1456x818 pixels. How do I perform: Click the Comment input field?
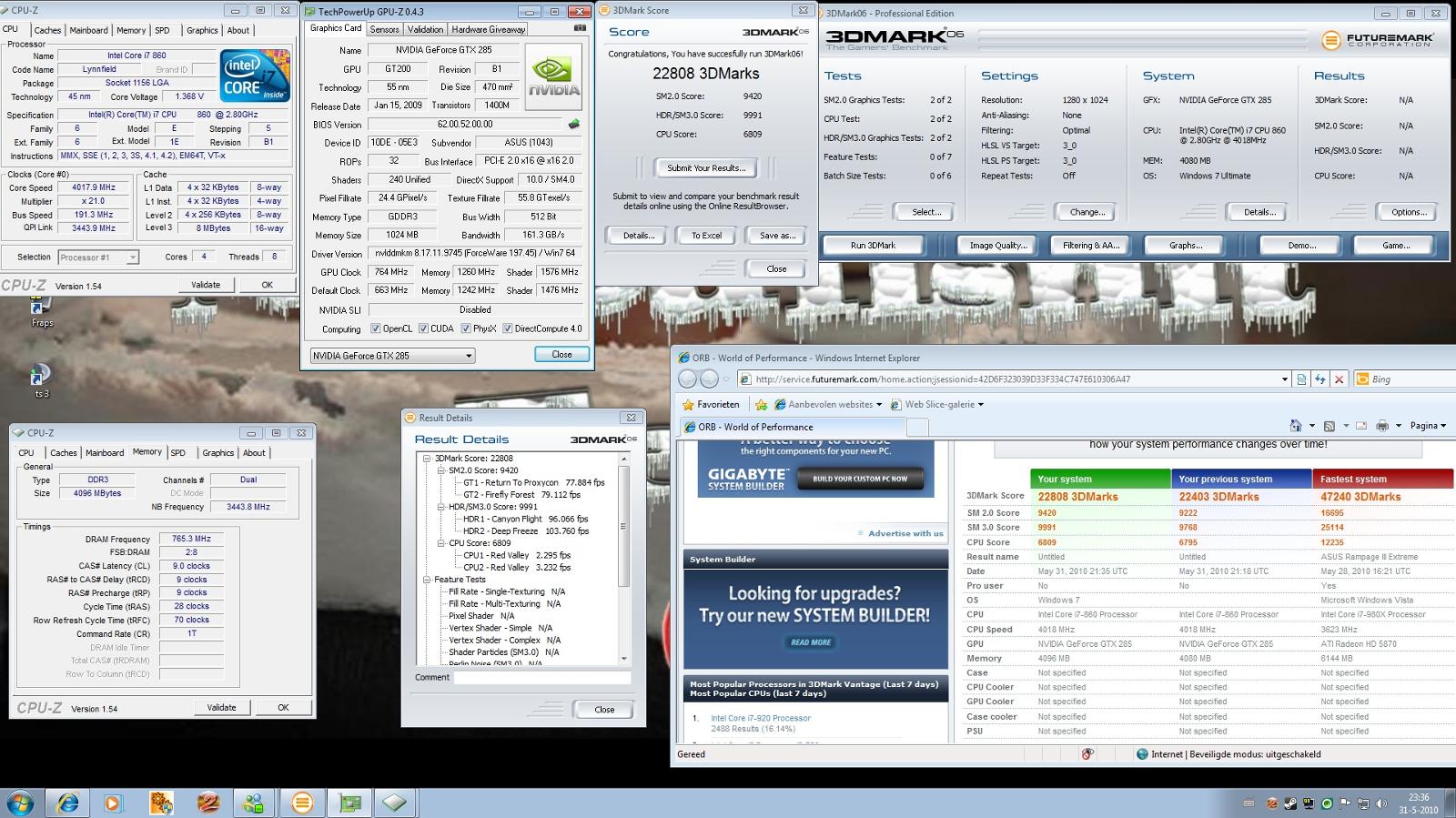click(x=542, y=678)
